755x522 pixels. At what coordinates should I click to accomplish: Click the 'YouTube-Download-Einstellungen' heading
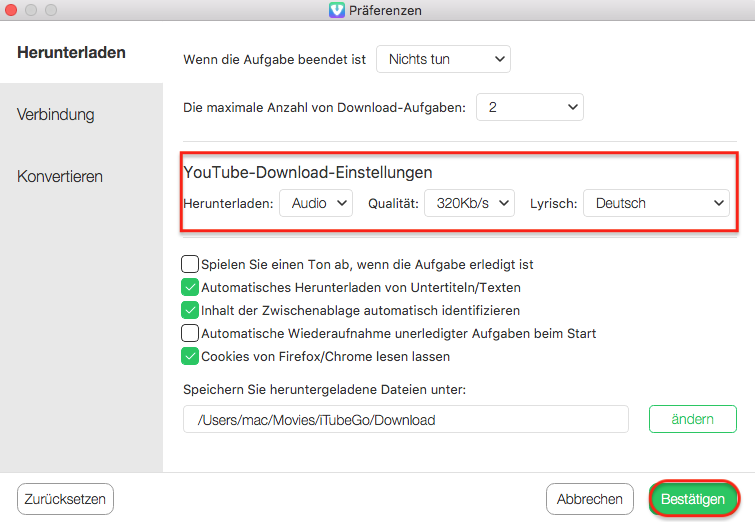click(x=308, y=172)
